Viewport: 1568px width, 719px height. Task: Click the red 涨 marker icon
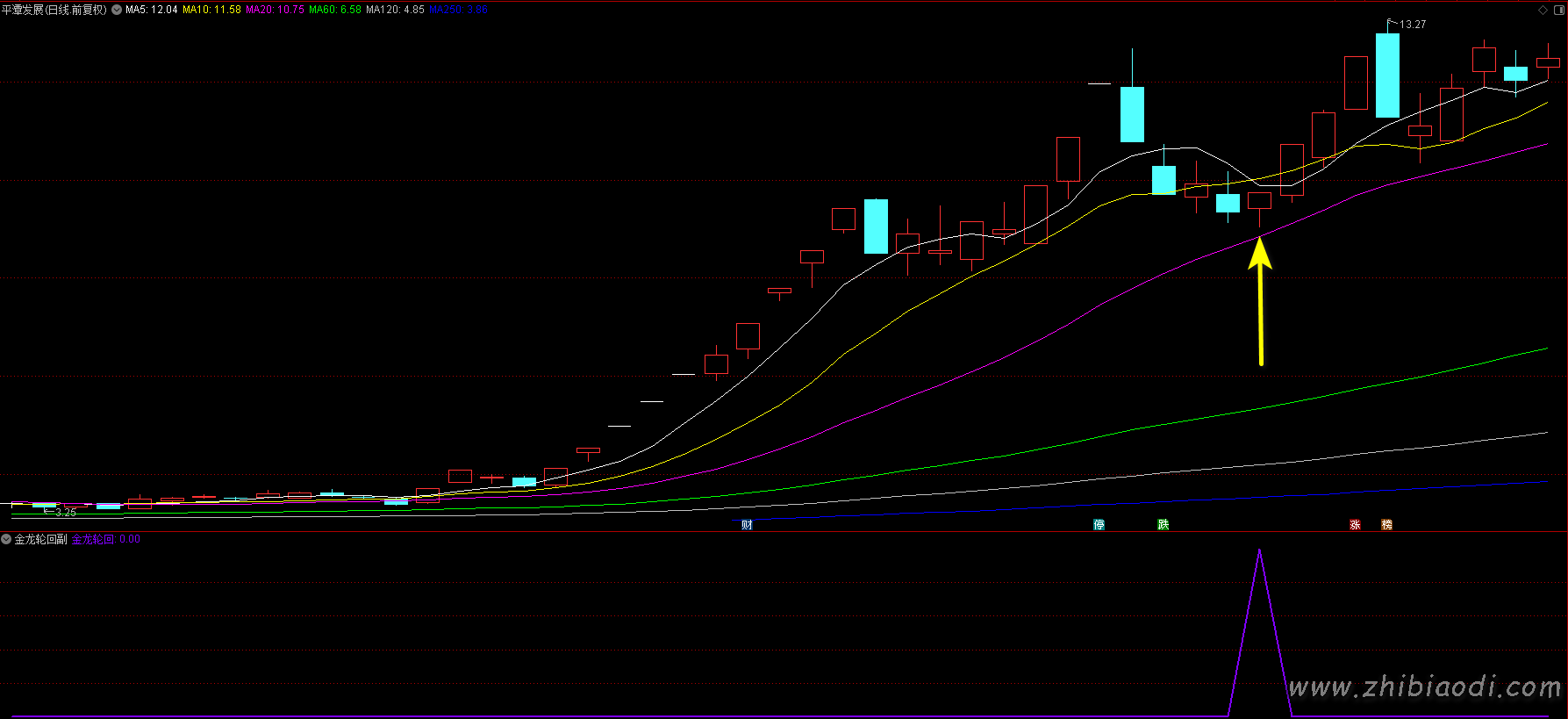tap(1355, 525)
